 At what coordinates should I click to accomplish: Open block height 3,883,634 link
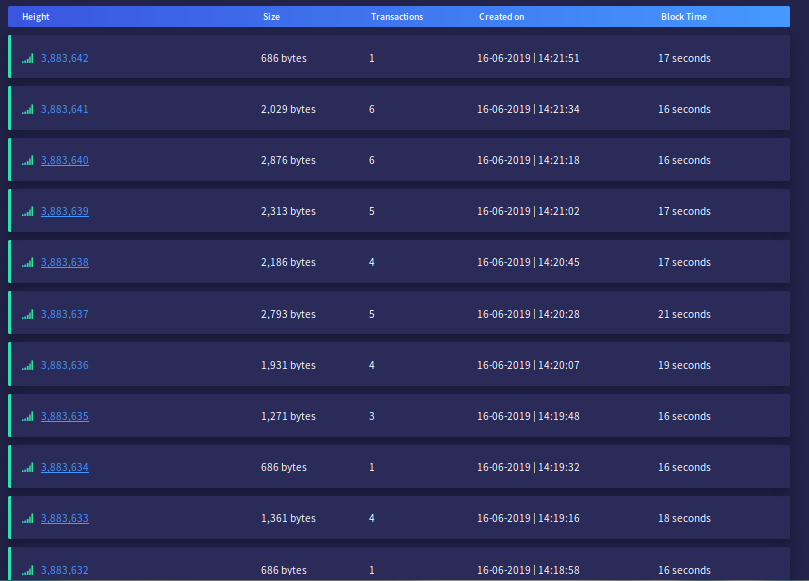click(x=65, y=467)
